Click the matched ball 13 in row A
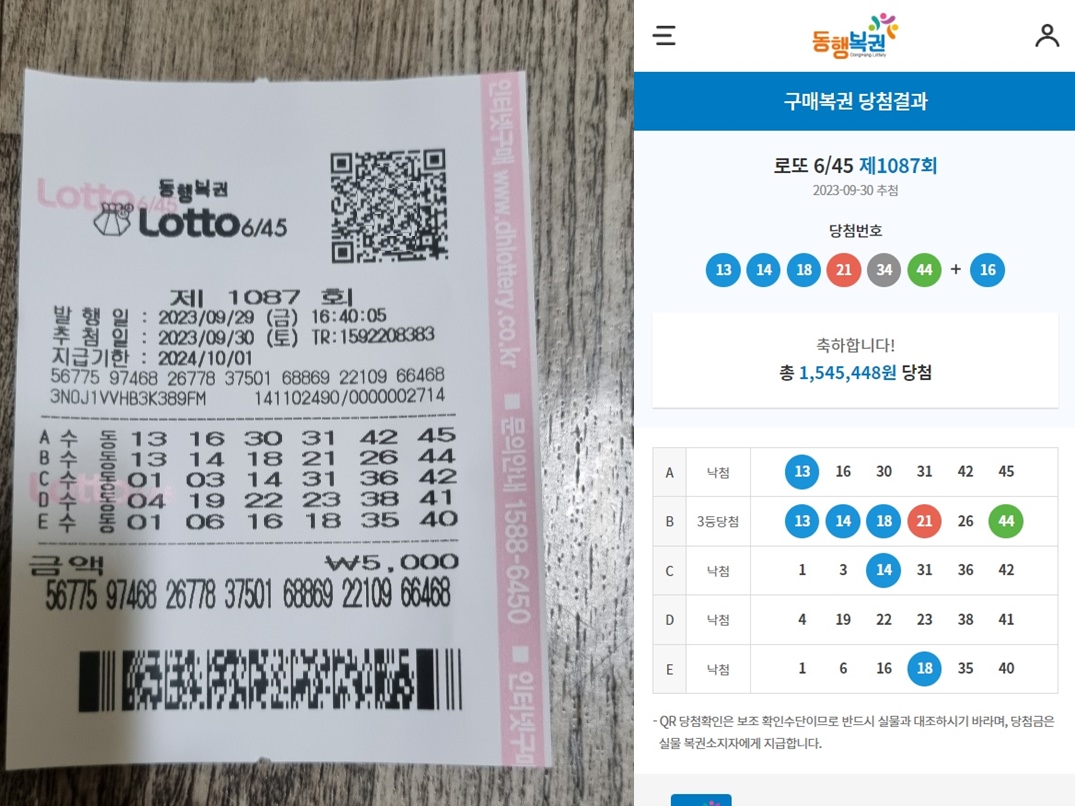Screen dimensions: 1075x806 [802, 472]
